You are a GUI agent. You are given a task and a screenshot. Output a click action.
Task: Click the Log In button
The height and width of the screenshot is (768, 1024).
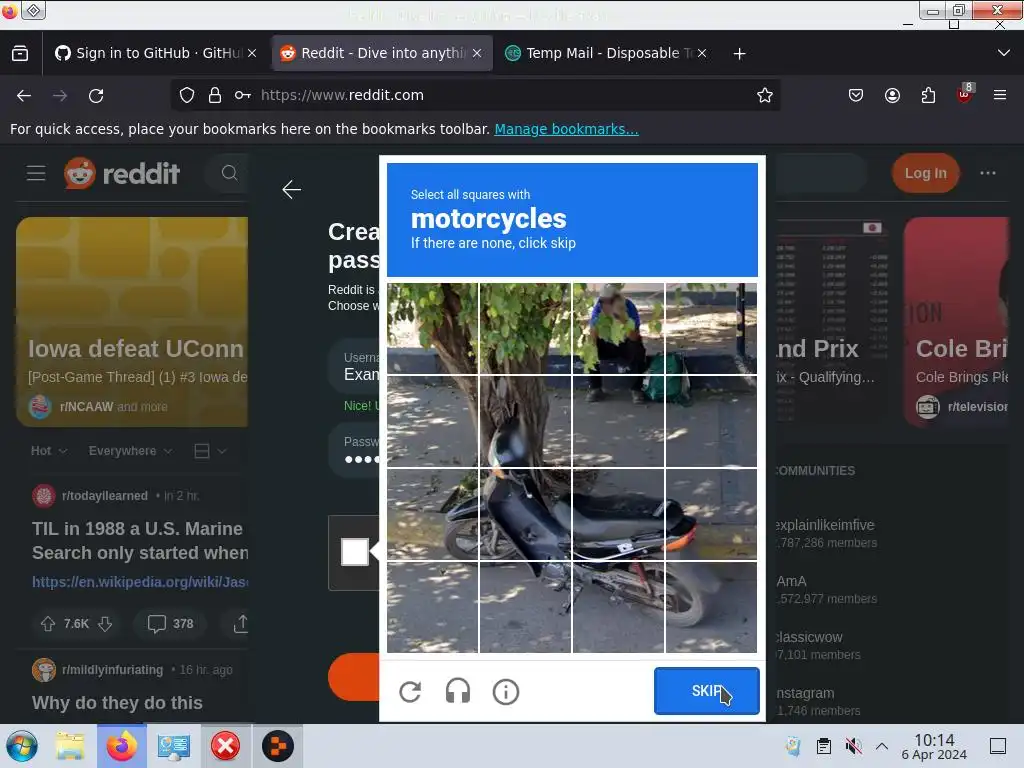point(925,173)
